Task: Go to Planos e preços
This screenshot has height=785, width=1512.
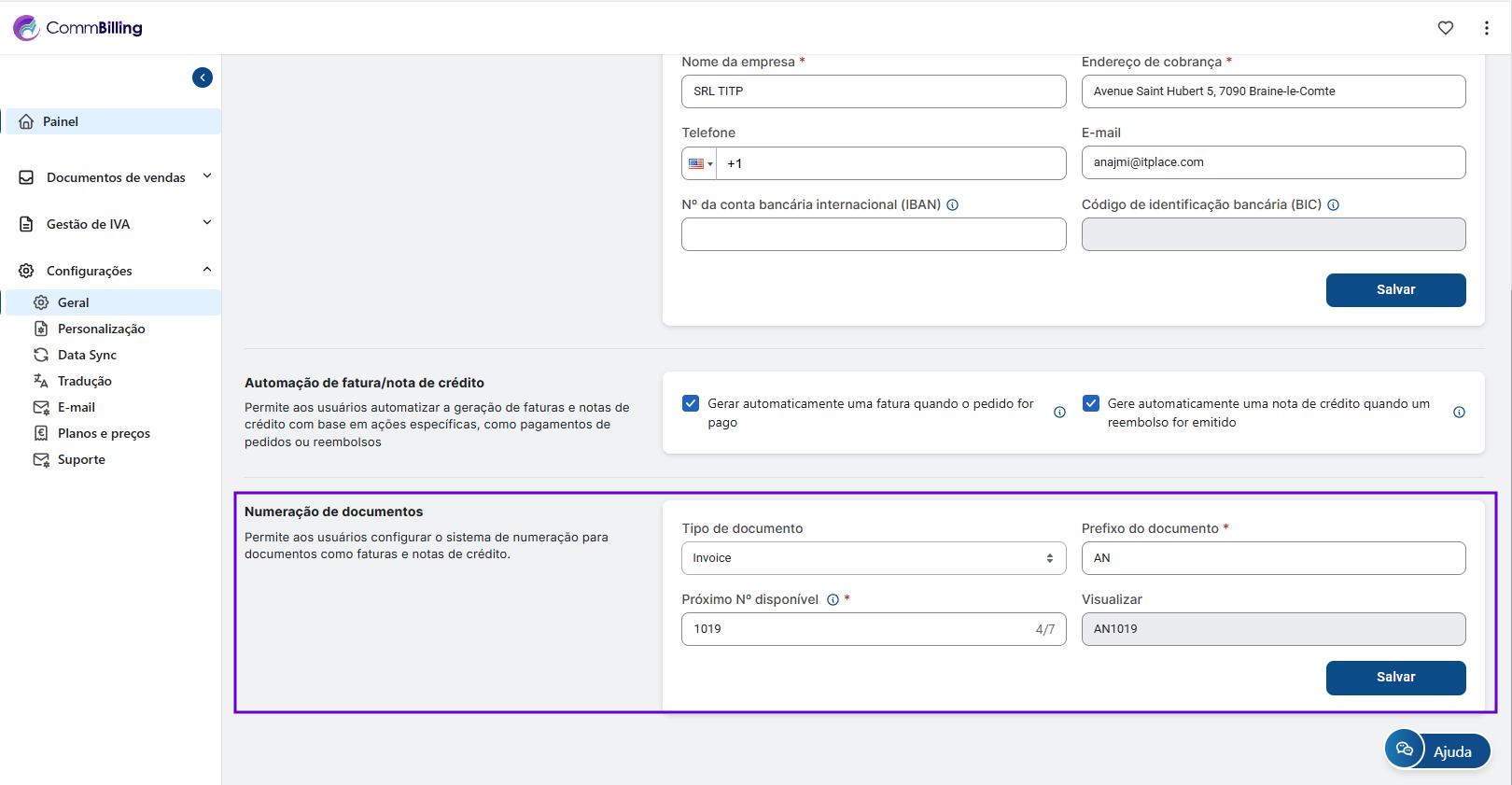Action: (x=104, y=433)
